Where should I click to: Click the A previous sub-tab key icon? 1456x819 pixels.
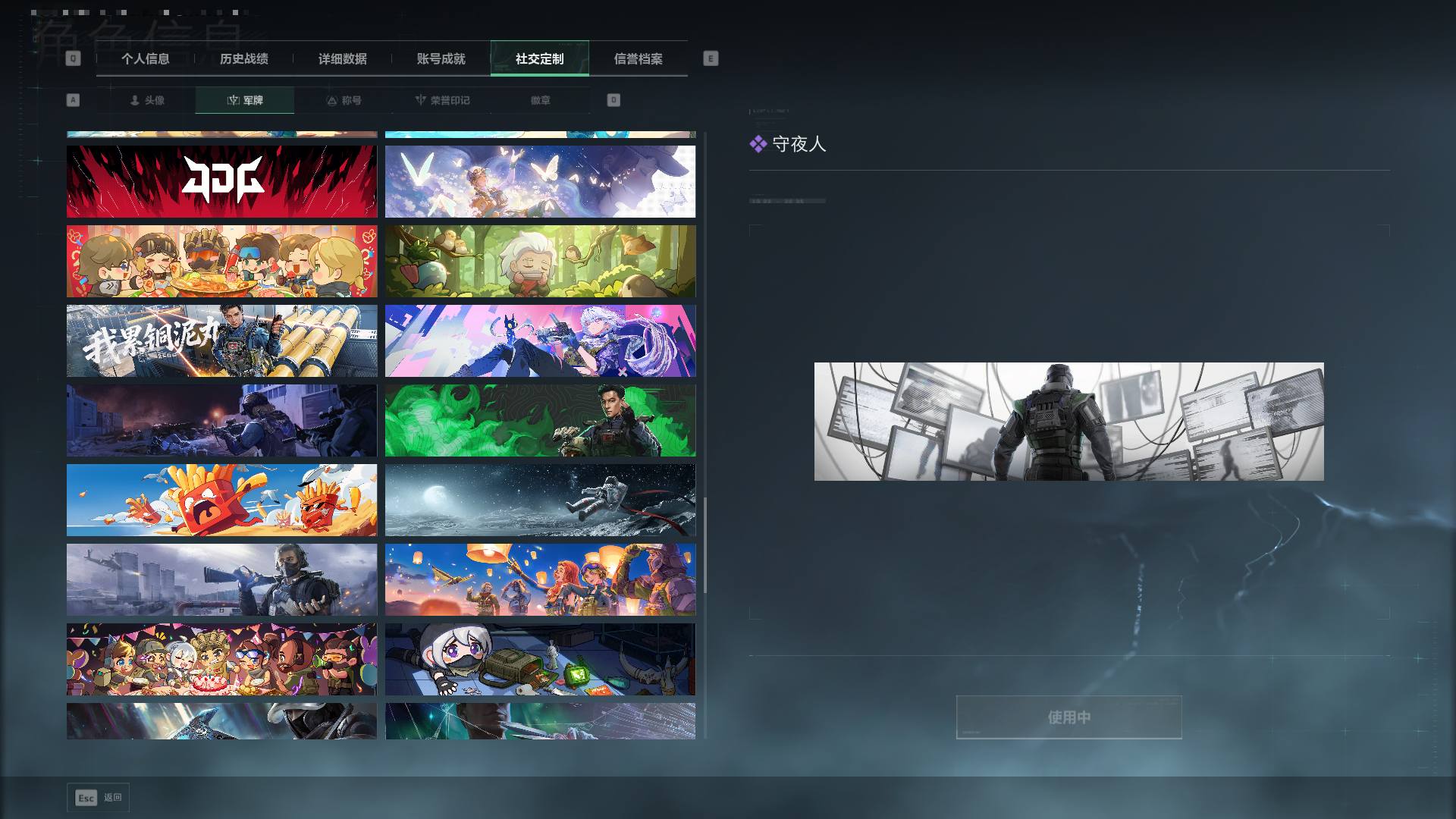point(73,100)
